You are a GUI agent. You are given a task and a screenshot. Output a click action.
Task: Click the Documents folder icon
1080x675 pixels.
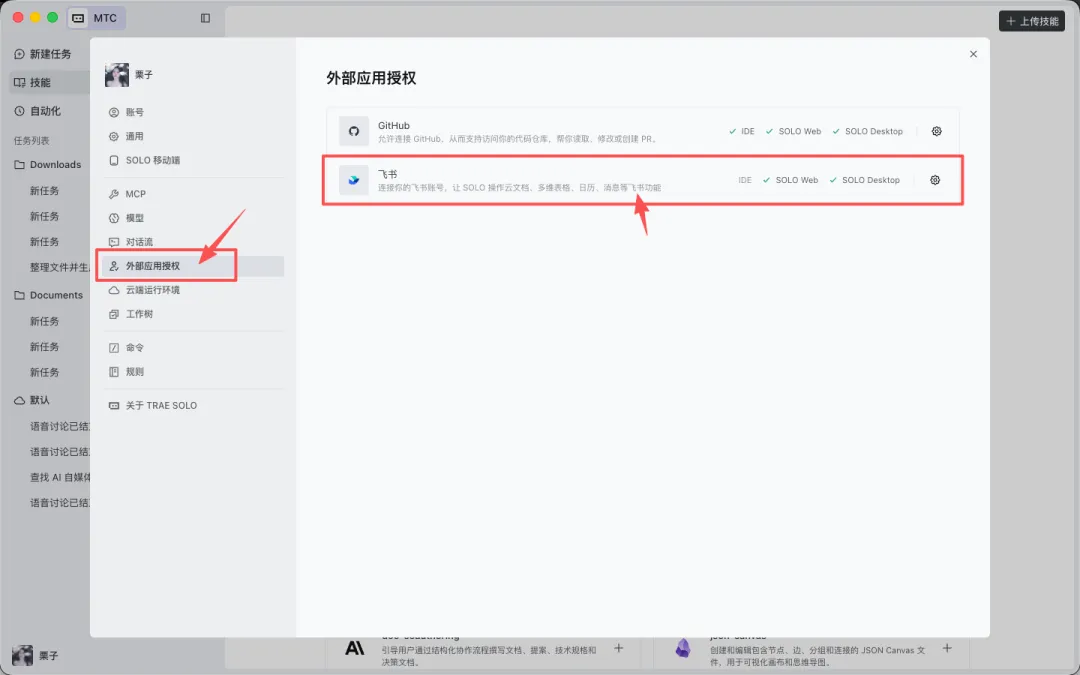19,295
